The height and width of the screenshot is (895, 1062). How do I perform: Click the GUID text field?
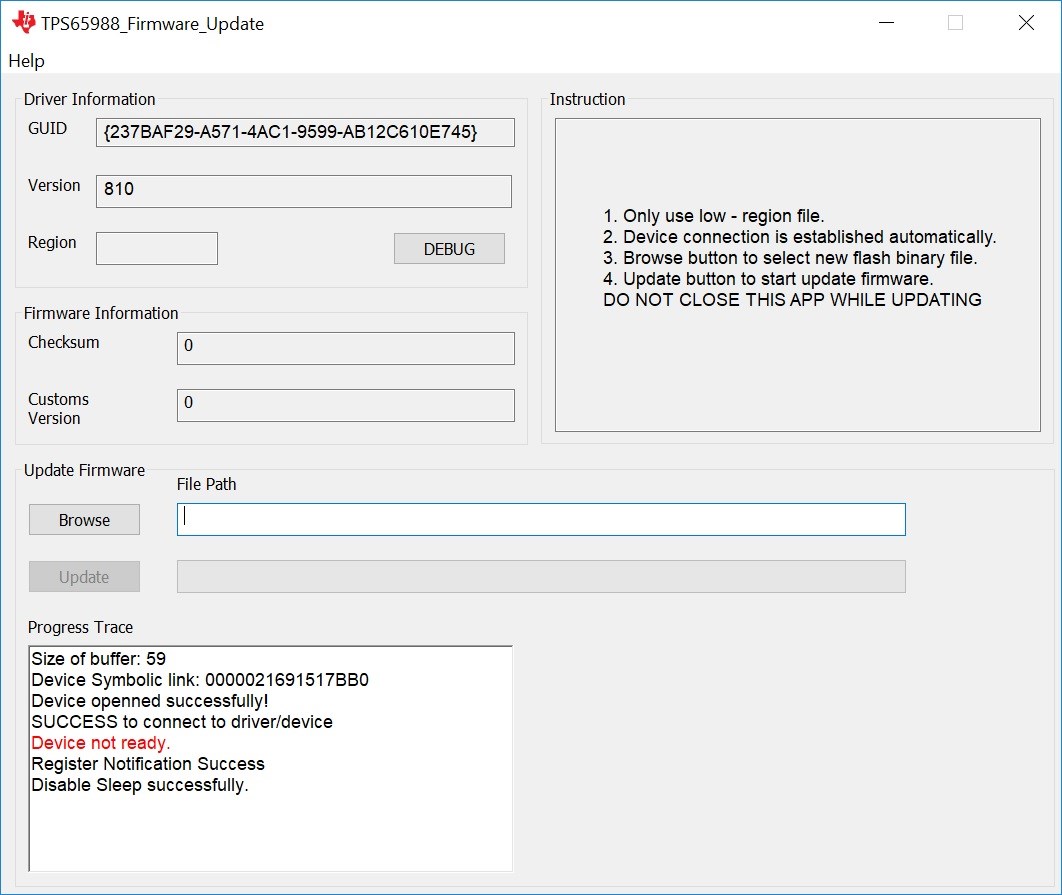tap(305, 132)
